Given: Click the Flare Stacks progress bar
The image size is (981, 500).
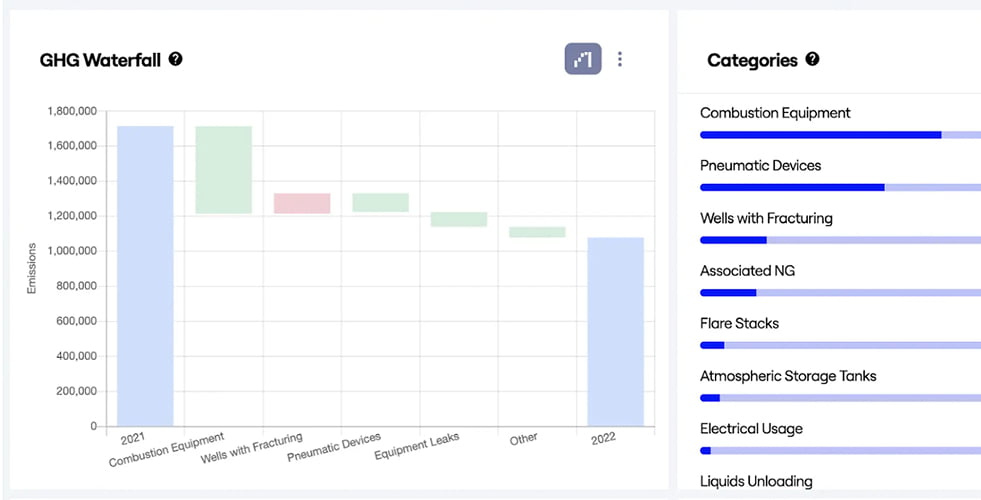Looking at the screenshot, I should [840, 345].
